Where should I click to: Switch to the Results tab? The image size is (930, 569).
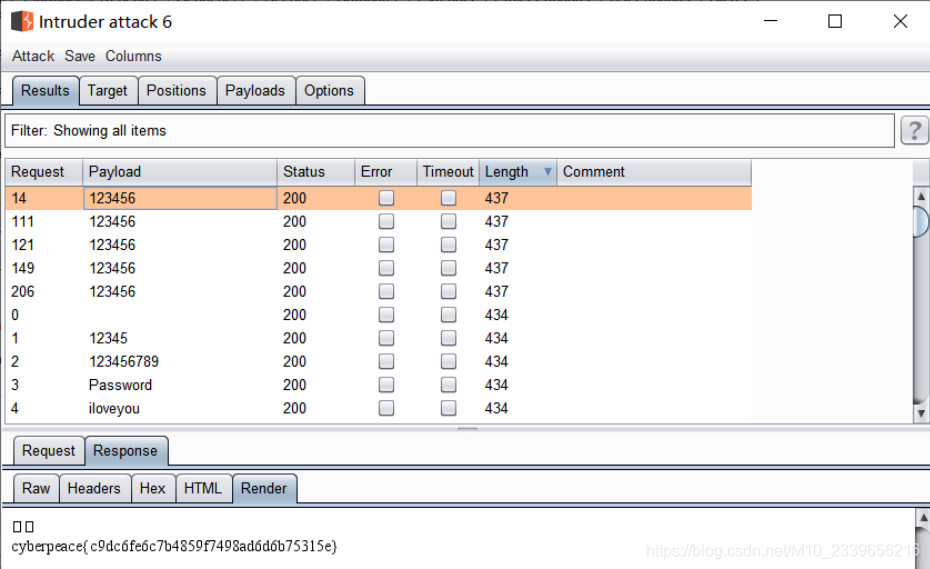coord(45,91)
